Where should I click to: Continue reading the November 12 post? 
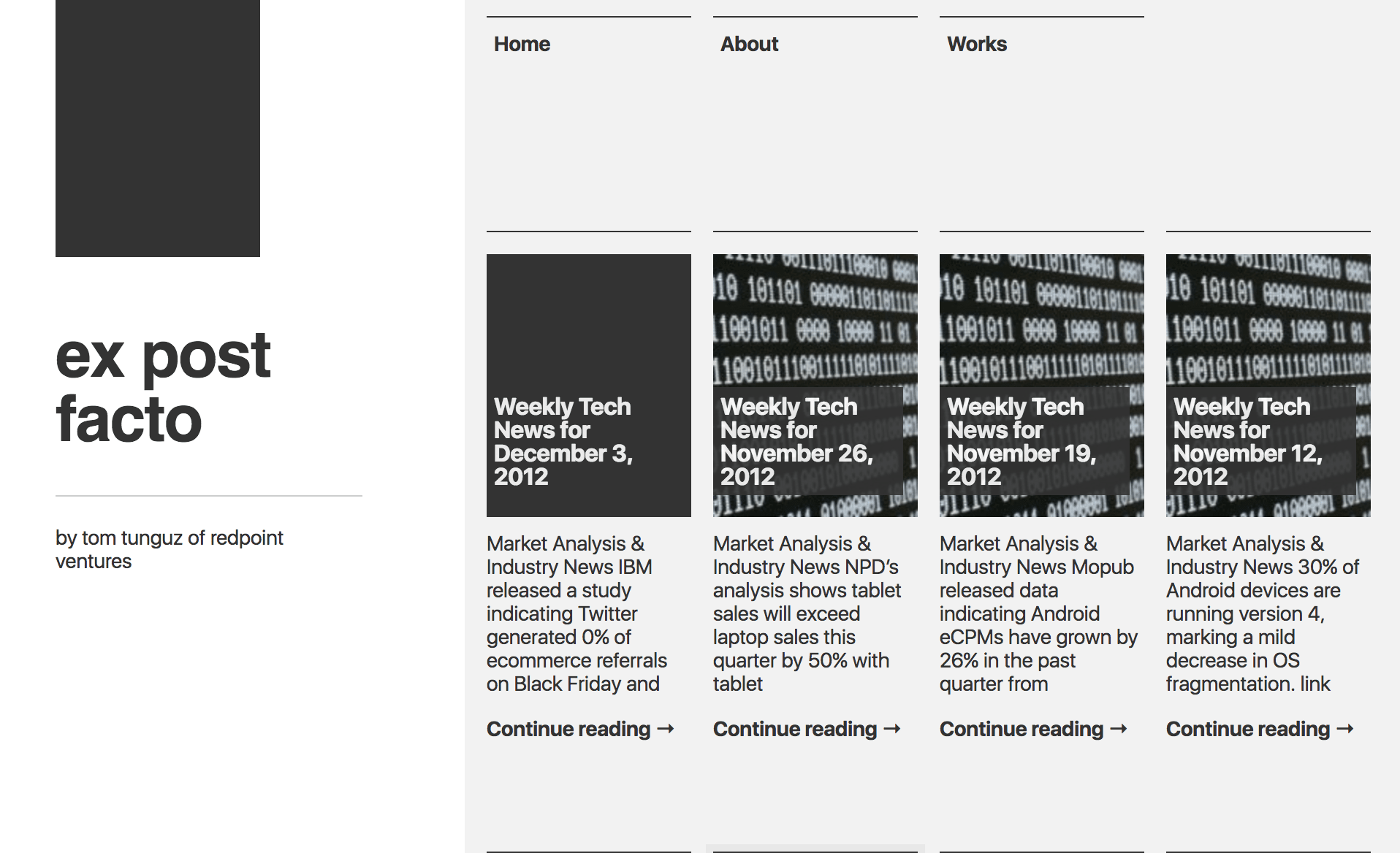pos(1260,729)
